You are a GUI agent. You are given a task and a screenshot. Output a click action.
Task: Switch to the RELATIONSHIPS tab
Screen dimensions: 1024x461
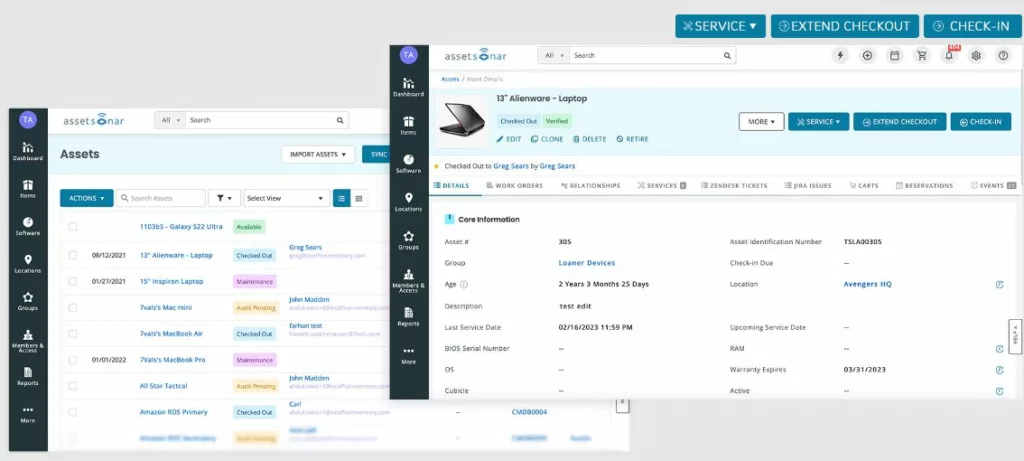tap(590, 185)
